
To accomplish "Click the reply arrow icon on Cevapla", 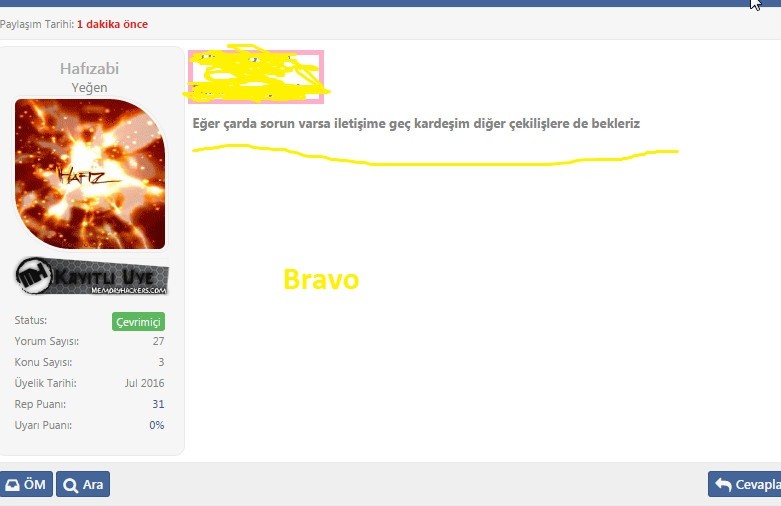I will pyautogui.click(x=723, y=485).
